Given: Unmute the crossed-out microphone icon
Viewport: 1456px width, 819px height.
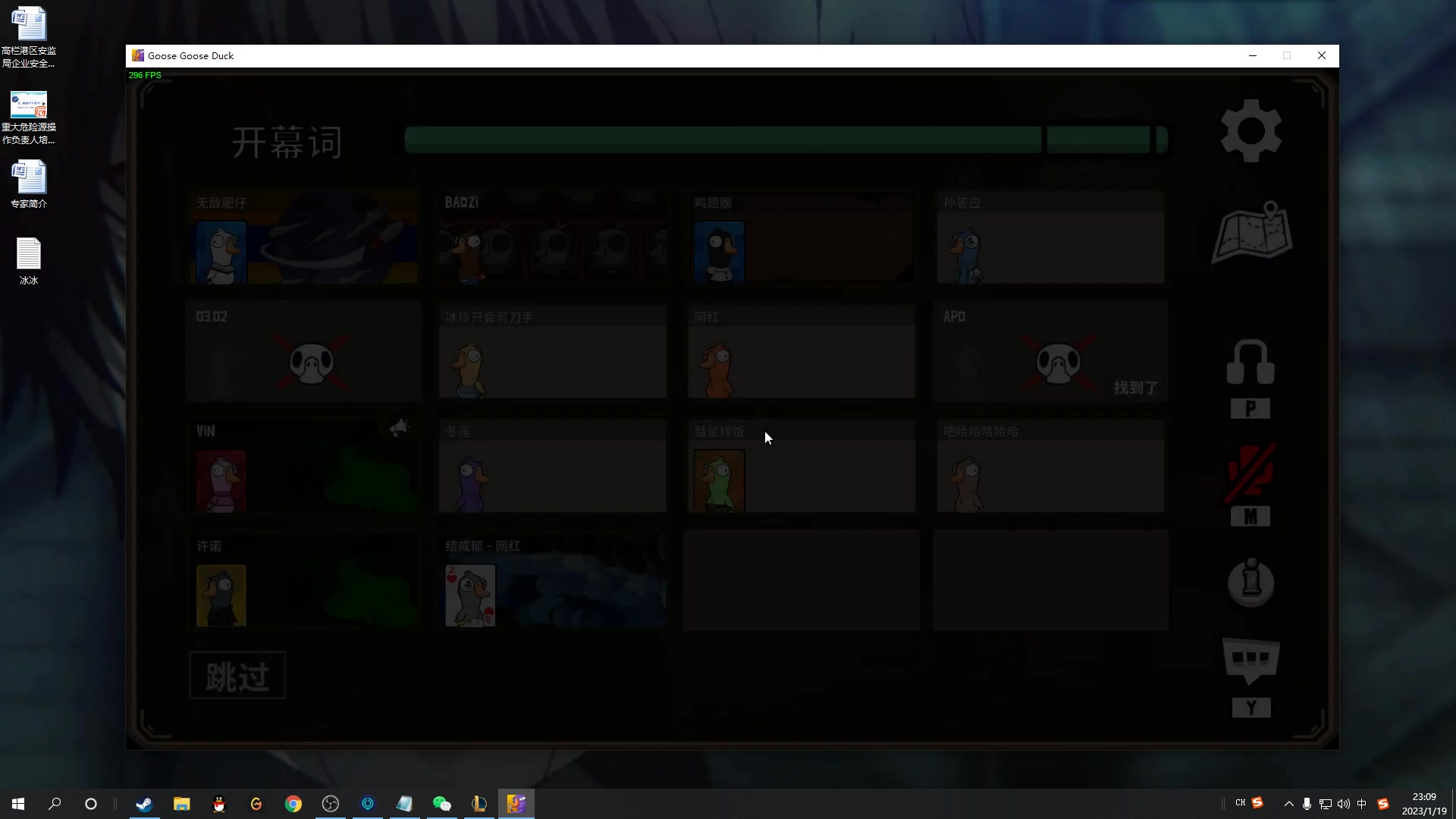Looking at the screenshot, I should [x=1250, y=473].
